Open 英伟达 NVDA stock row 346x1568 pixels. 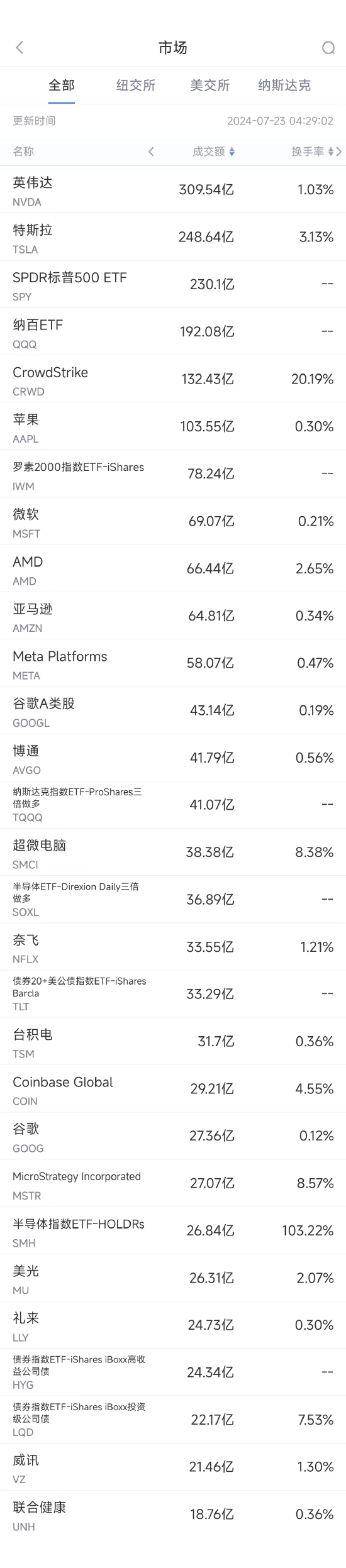click(173, 190)
